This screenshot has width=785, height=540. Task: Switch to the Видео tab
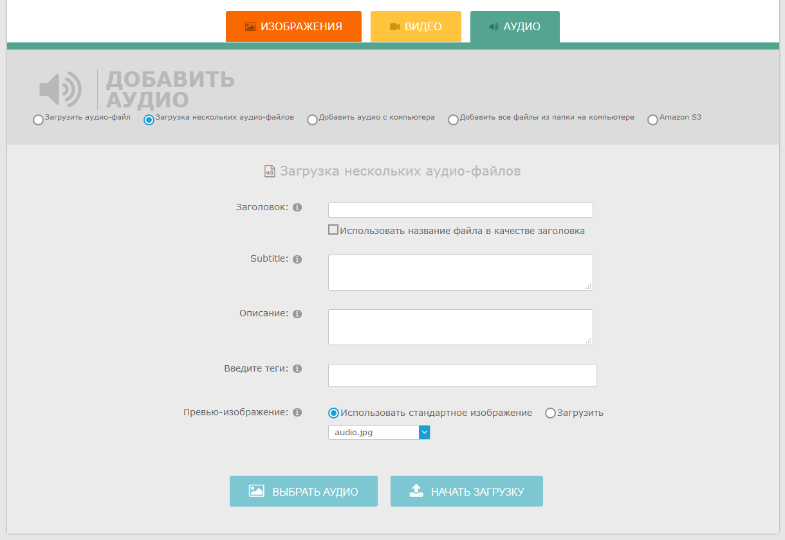click(x=415, y=27)
